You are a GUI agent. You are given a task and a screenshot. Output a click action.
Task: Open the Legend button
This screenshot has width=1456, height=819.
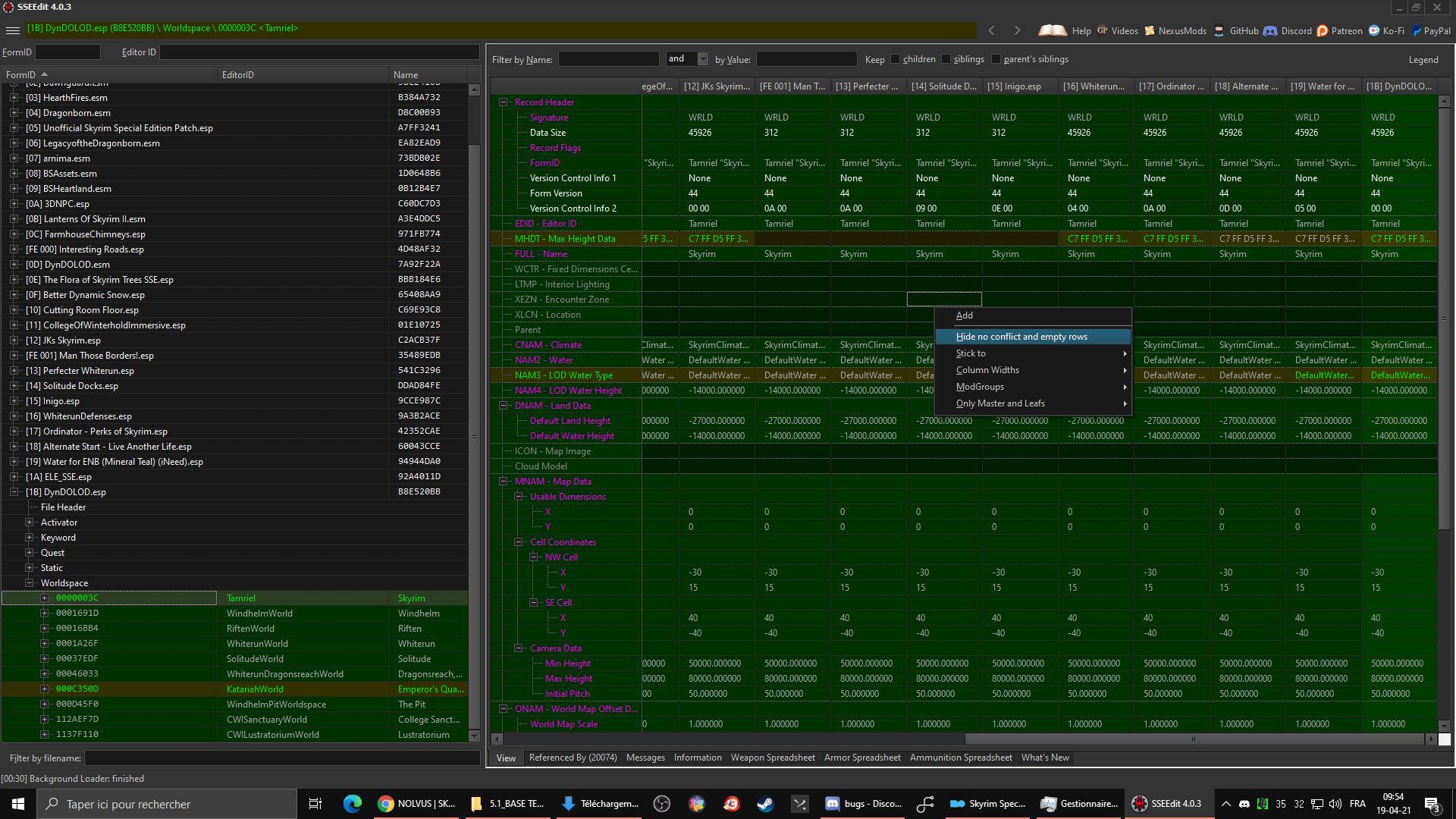1423,60
